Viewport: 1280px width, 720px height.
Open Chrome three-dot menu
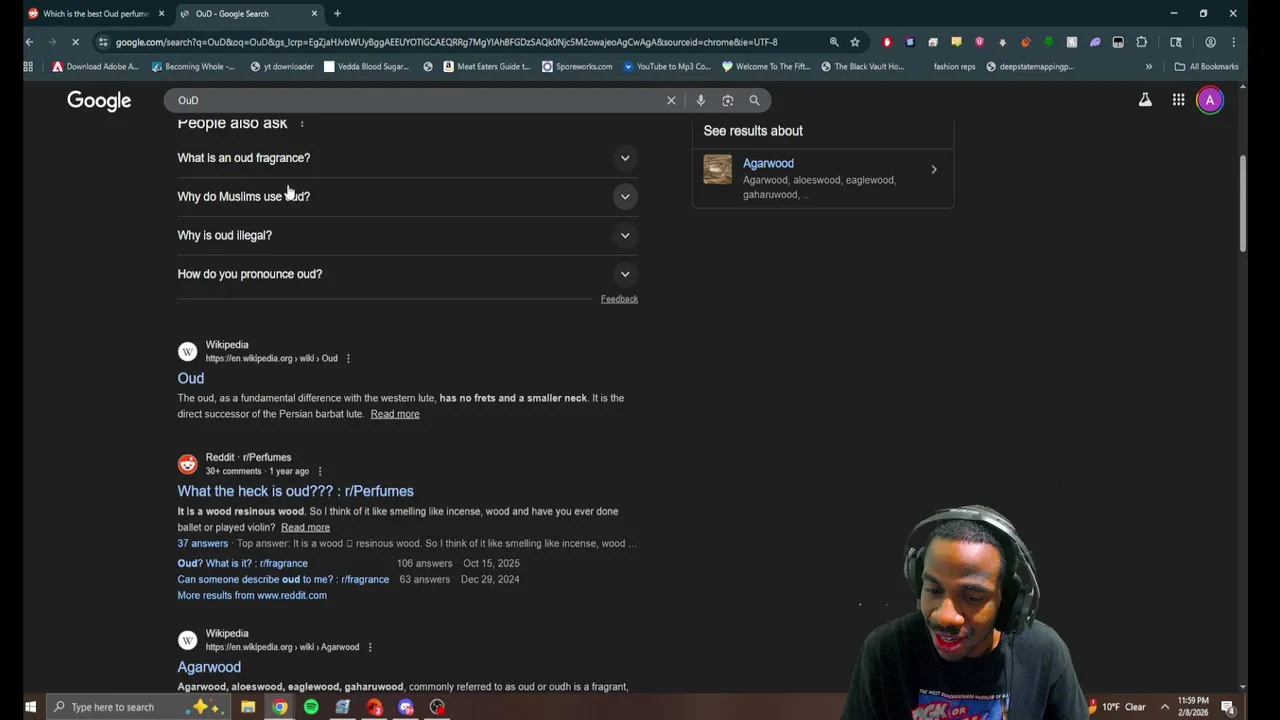click(1233, 42)
